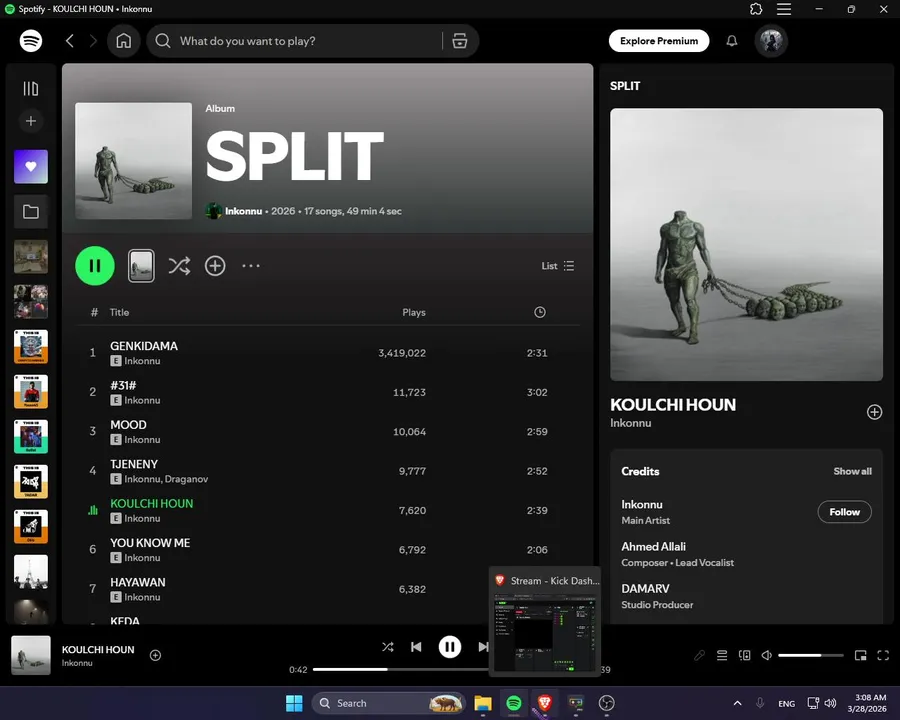Go back with the left arrow
The height and width of the screenshot is (720, 900).
(x=69, y=41)
